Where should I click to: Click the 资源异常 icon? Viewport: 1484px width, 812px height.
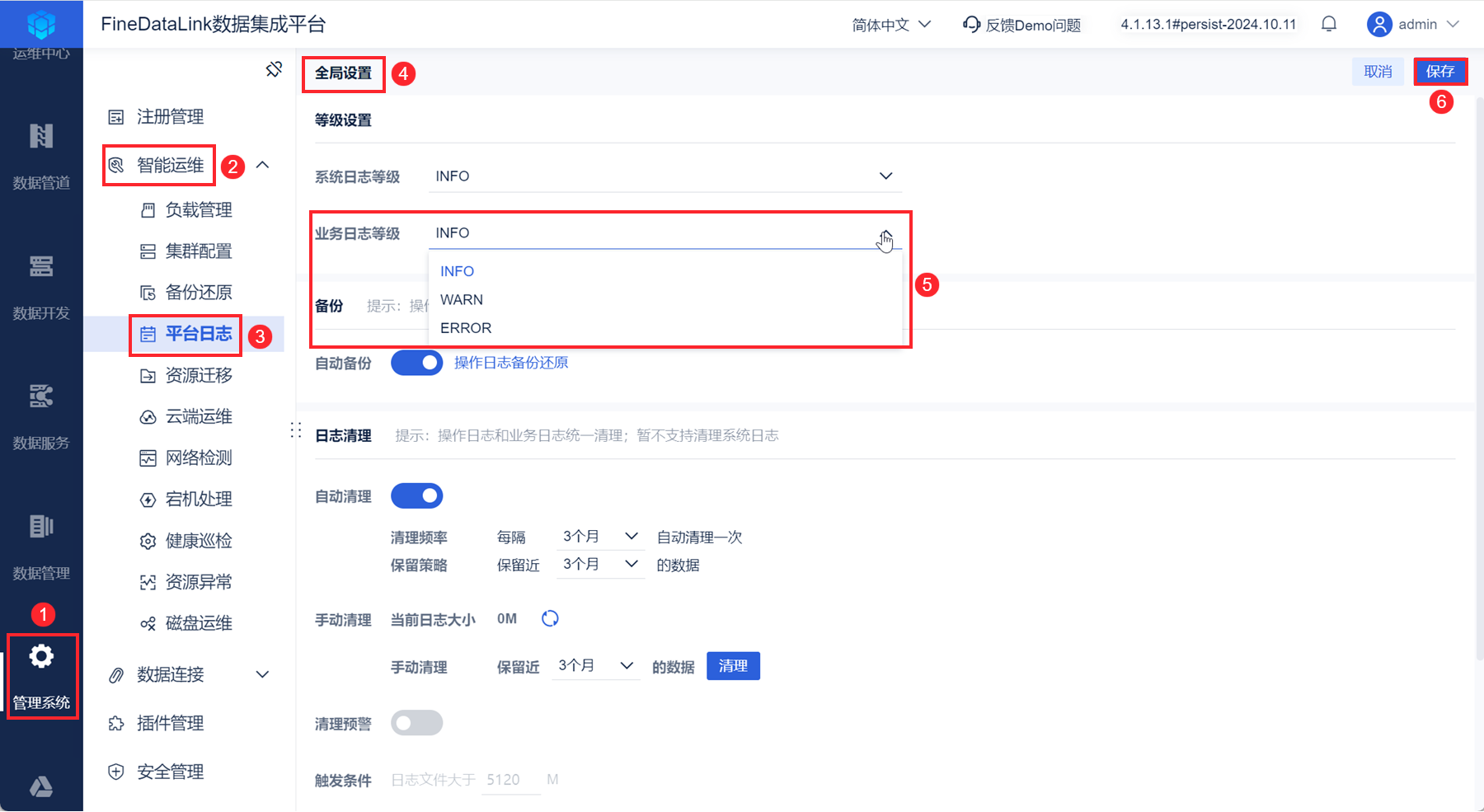pos(148,583)
